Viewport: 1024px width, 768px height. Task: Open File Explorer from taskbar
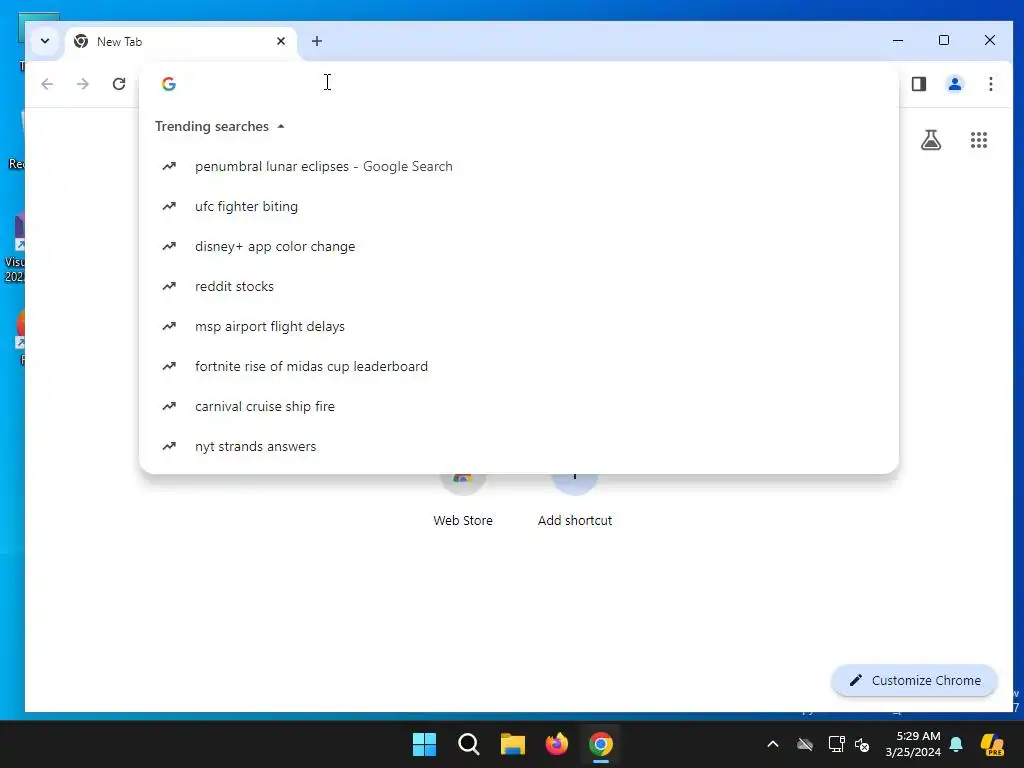point(513,744)
